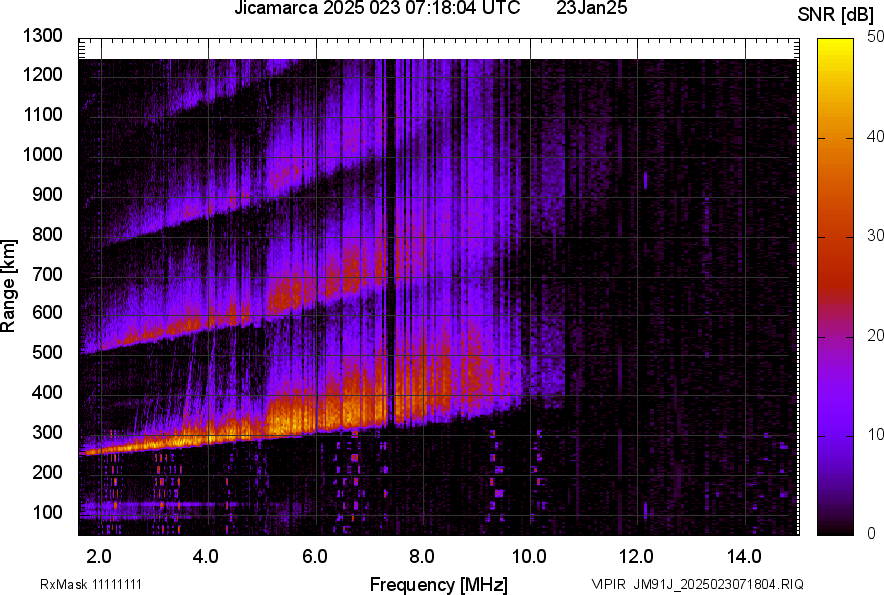Viewport: 884px width, 595px height.
Task: Click the 500 tick label on range axis
Action: point(52,353)
